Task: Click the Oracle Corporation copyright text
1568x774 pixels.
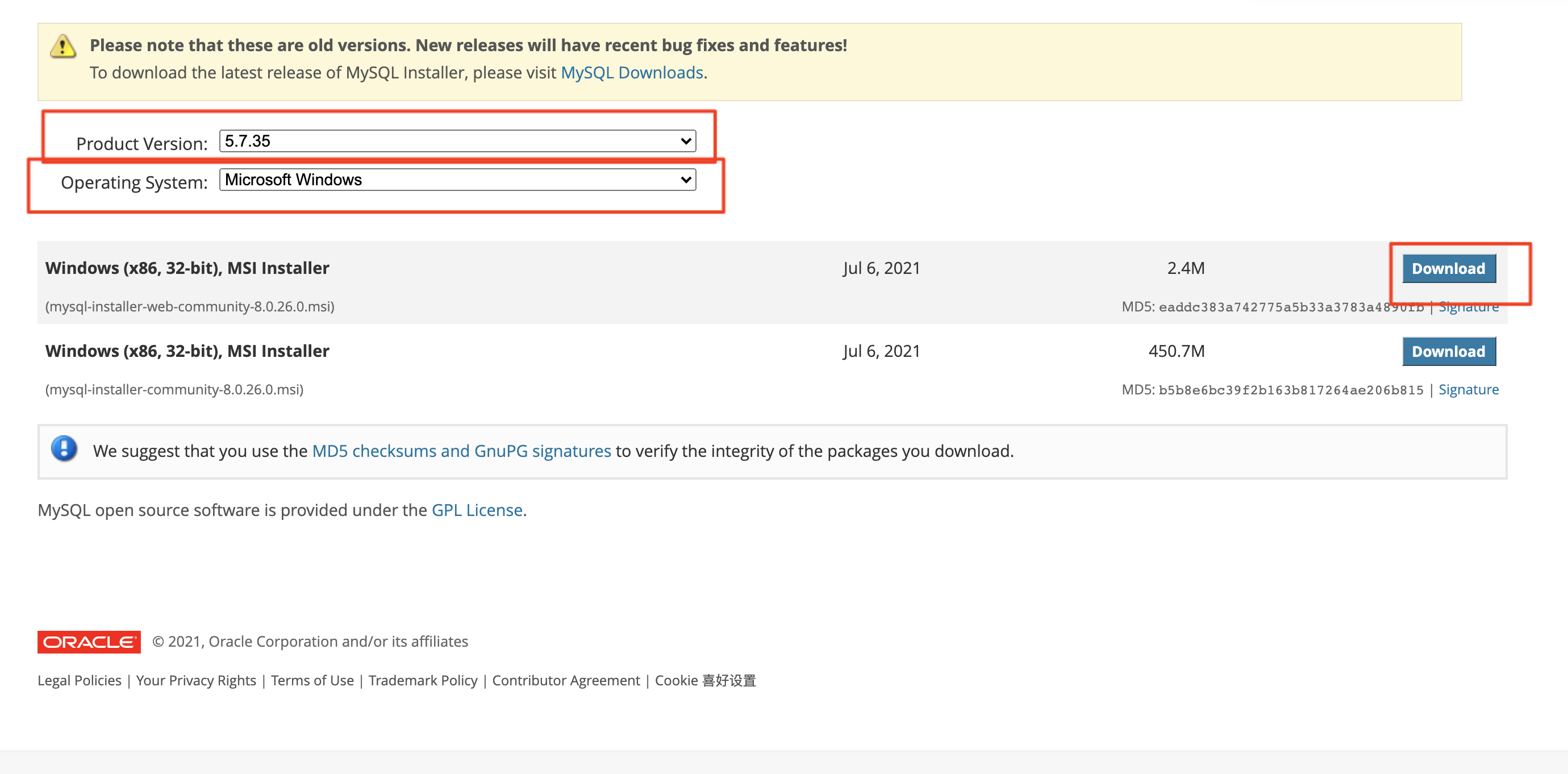Action: click(x=310, y=641)
